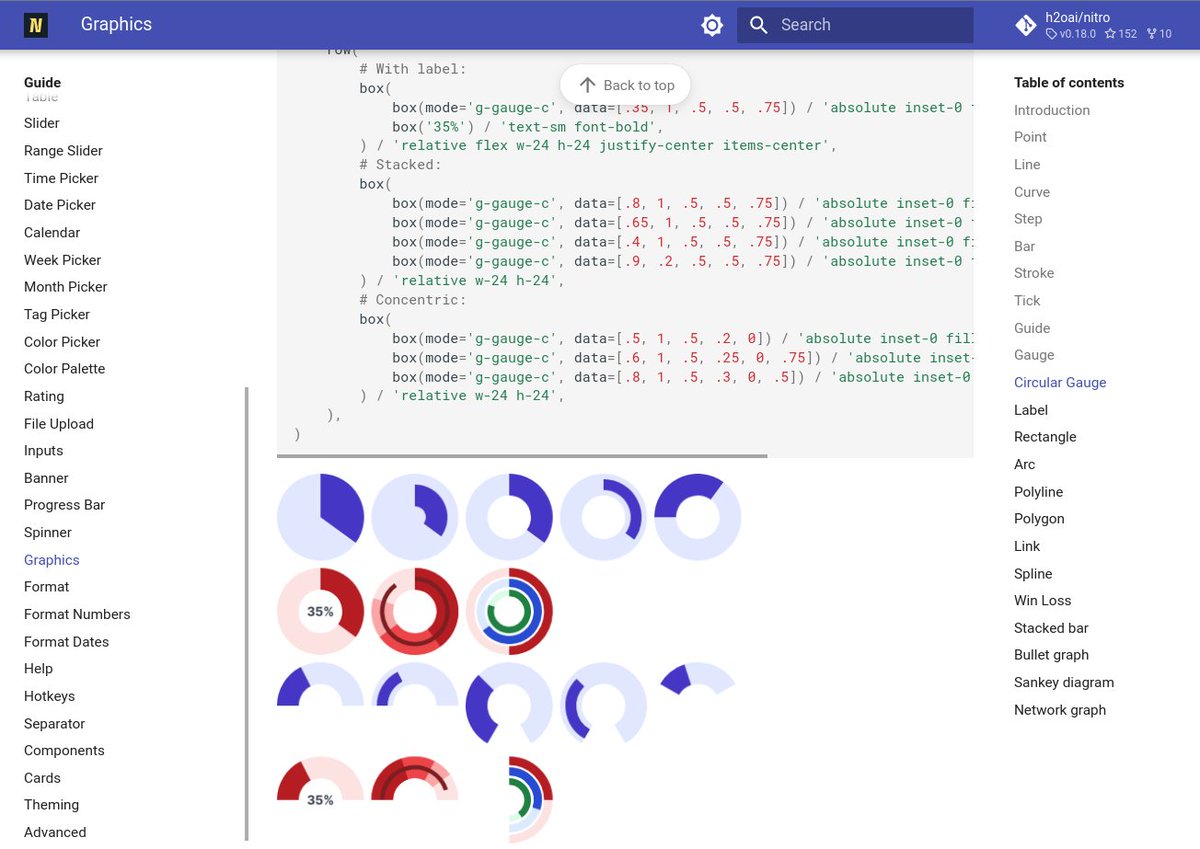Jump to Sankey diagram section

(x=1064, y=683)
